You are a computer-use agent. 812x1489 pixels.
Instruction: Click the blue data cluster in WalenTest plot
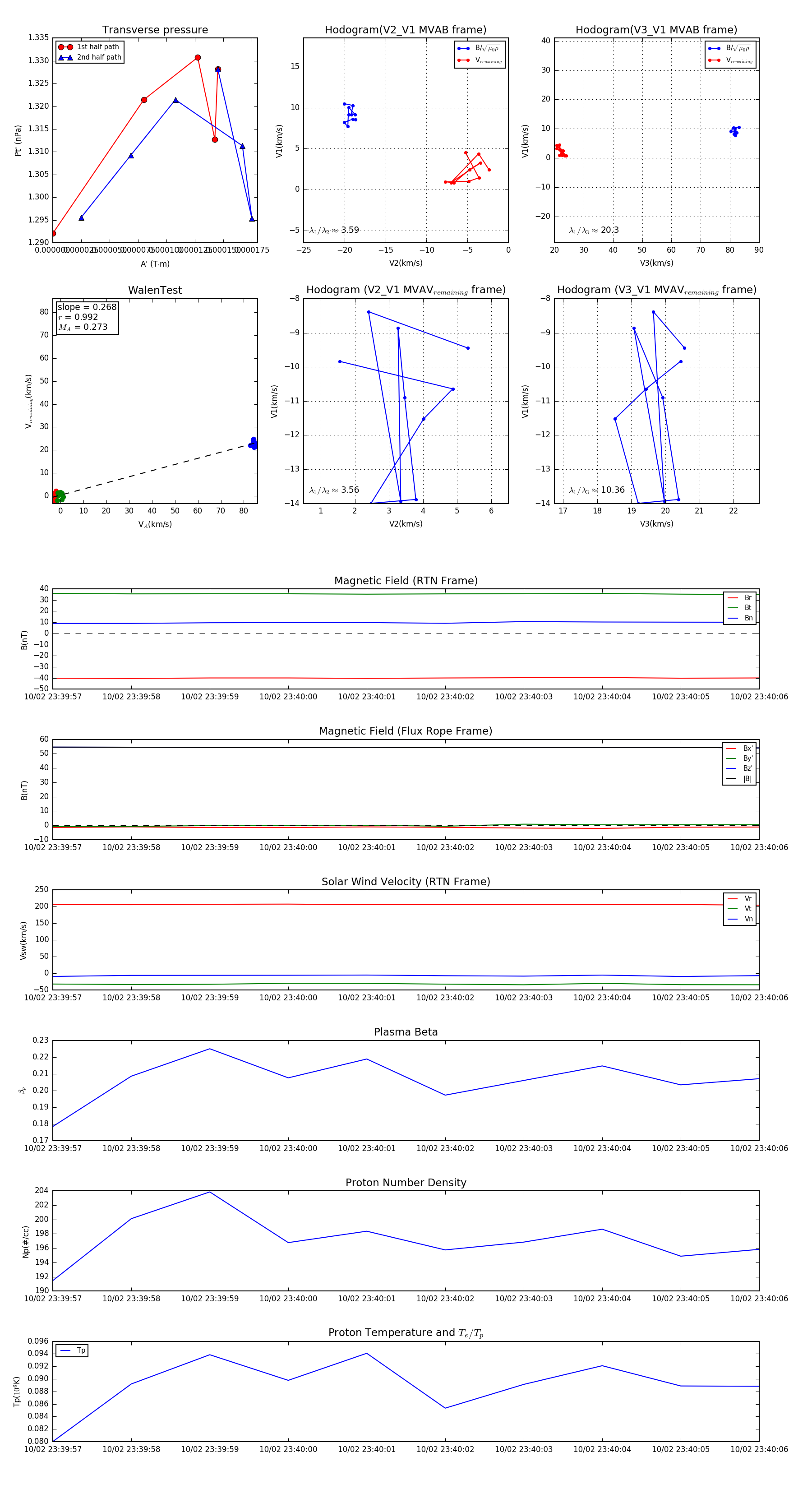[x=253, y=444]
